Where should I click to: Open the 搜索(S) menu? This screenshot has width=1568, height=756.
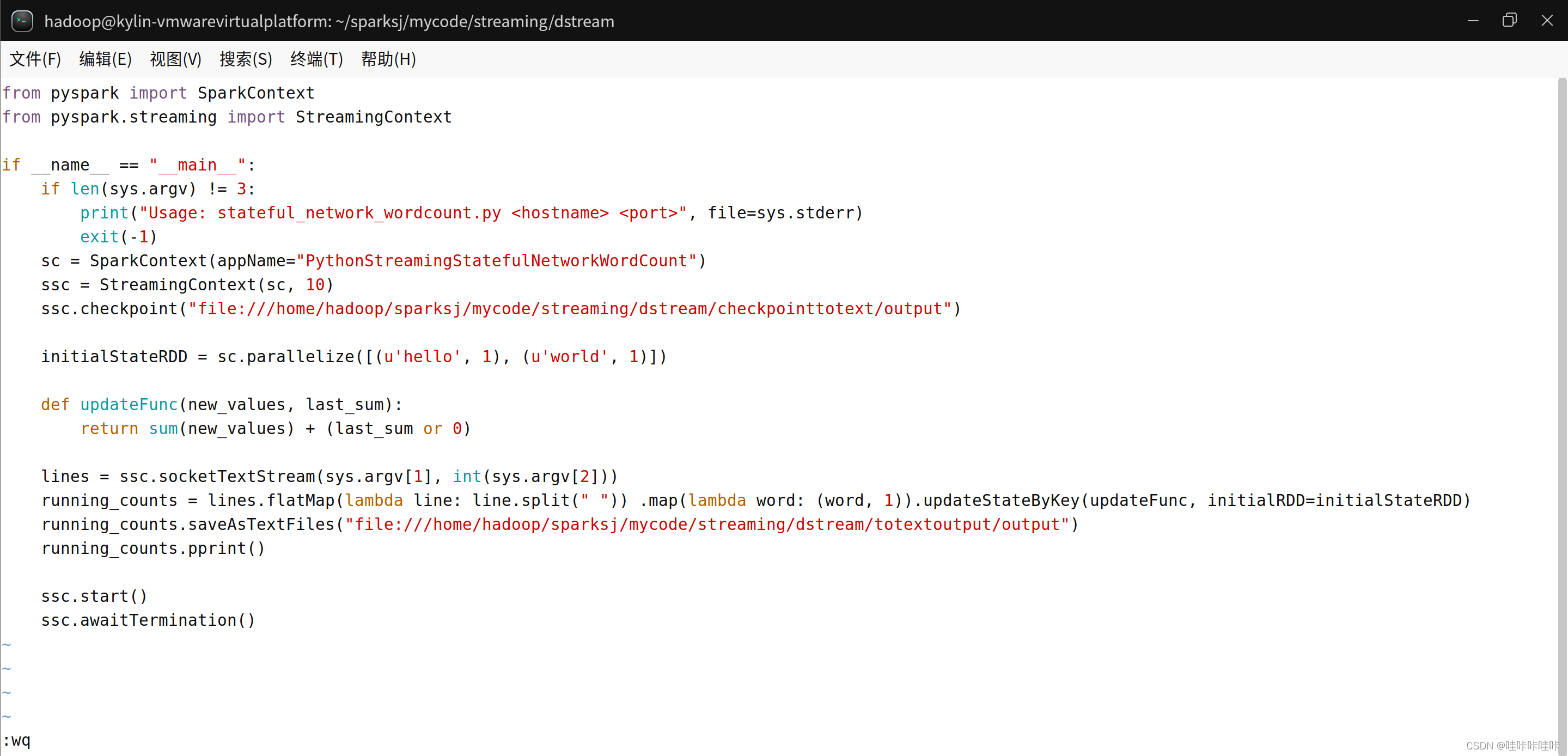246,59
